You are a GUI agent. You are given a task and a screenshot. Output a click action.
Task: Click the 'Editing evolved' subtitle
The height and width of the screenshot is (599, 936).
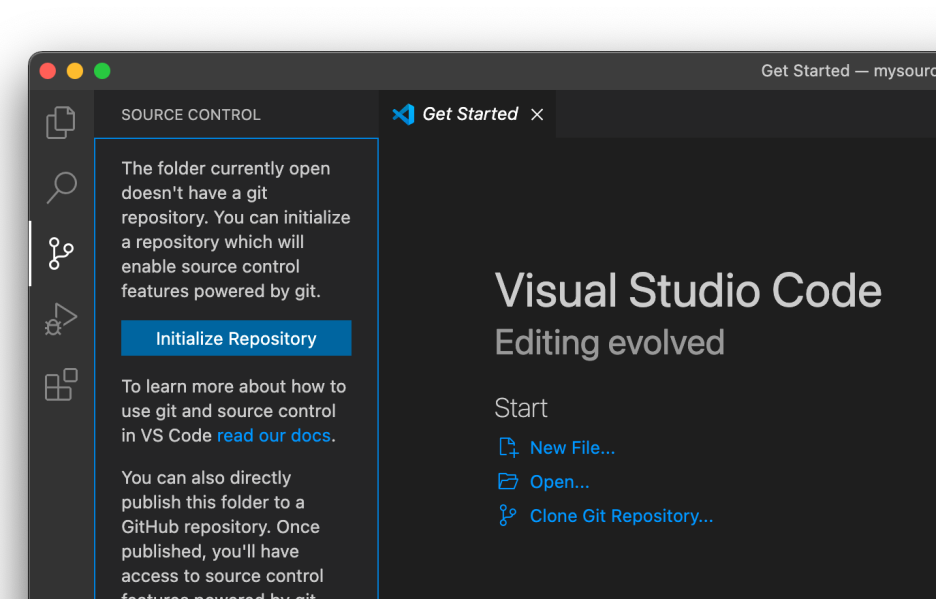(609, 343)
